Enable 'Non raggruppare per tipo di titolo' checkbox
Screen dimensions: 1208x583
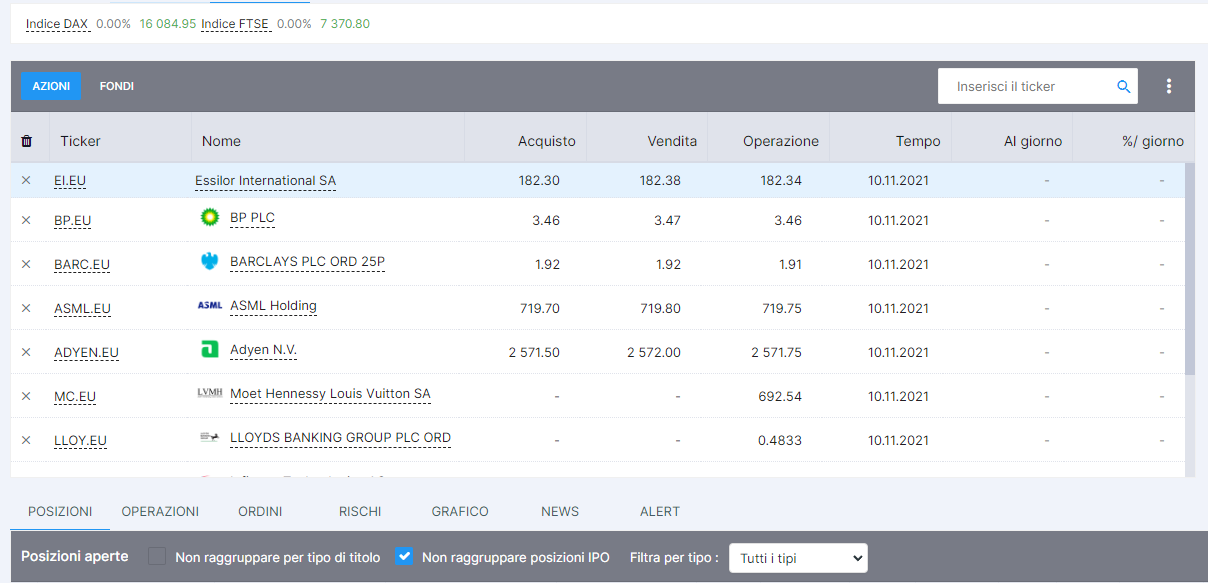coord(157,556)
